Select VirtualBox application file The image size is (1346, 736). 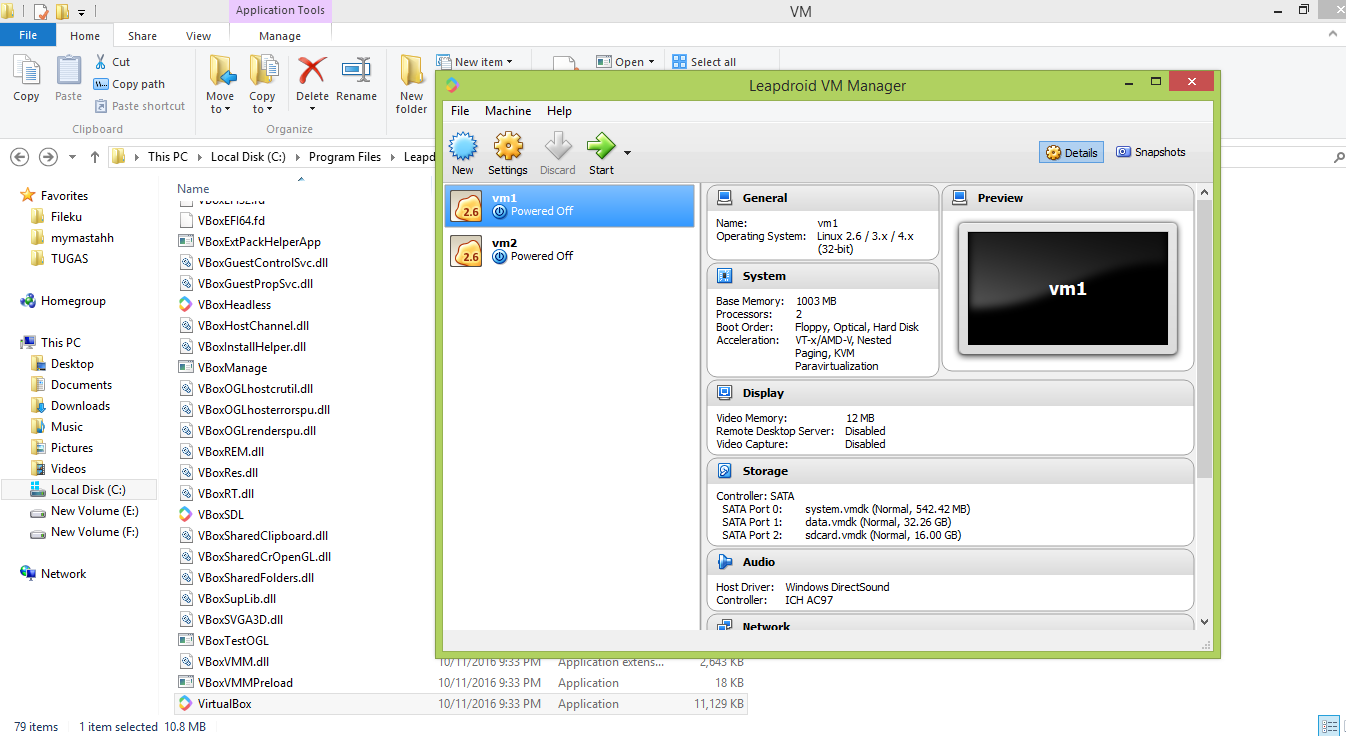point(461,704)
